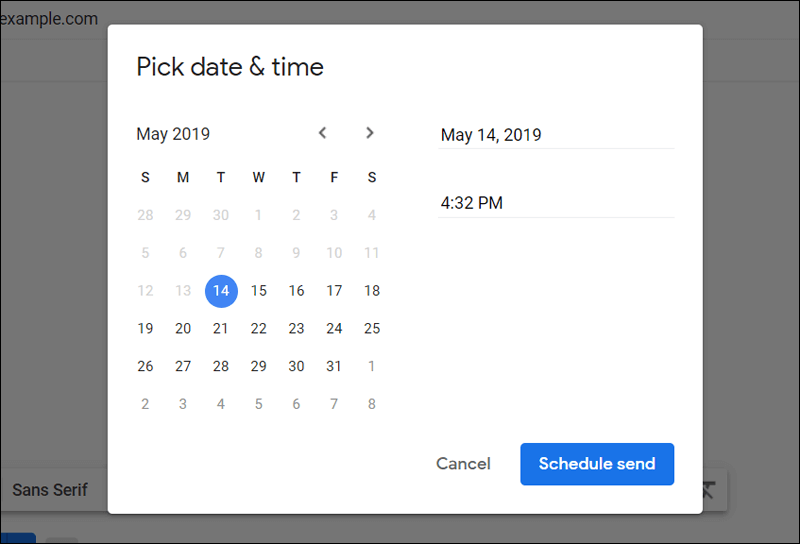
Task: Select May 20 in calendar grid
Action: point(183,328)
